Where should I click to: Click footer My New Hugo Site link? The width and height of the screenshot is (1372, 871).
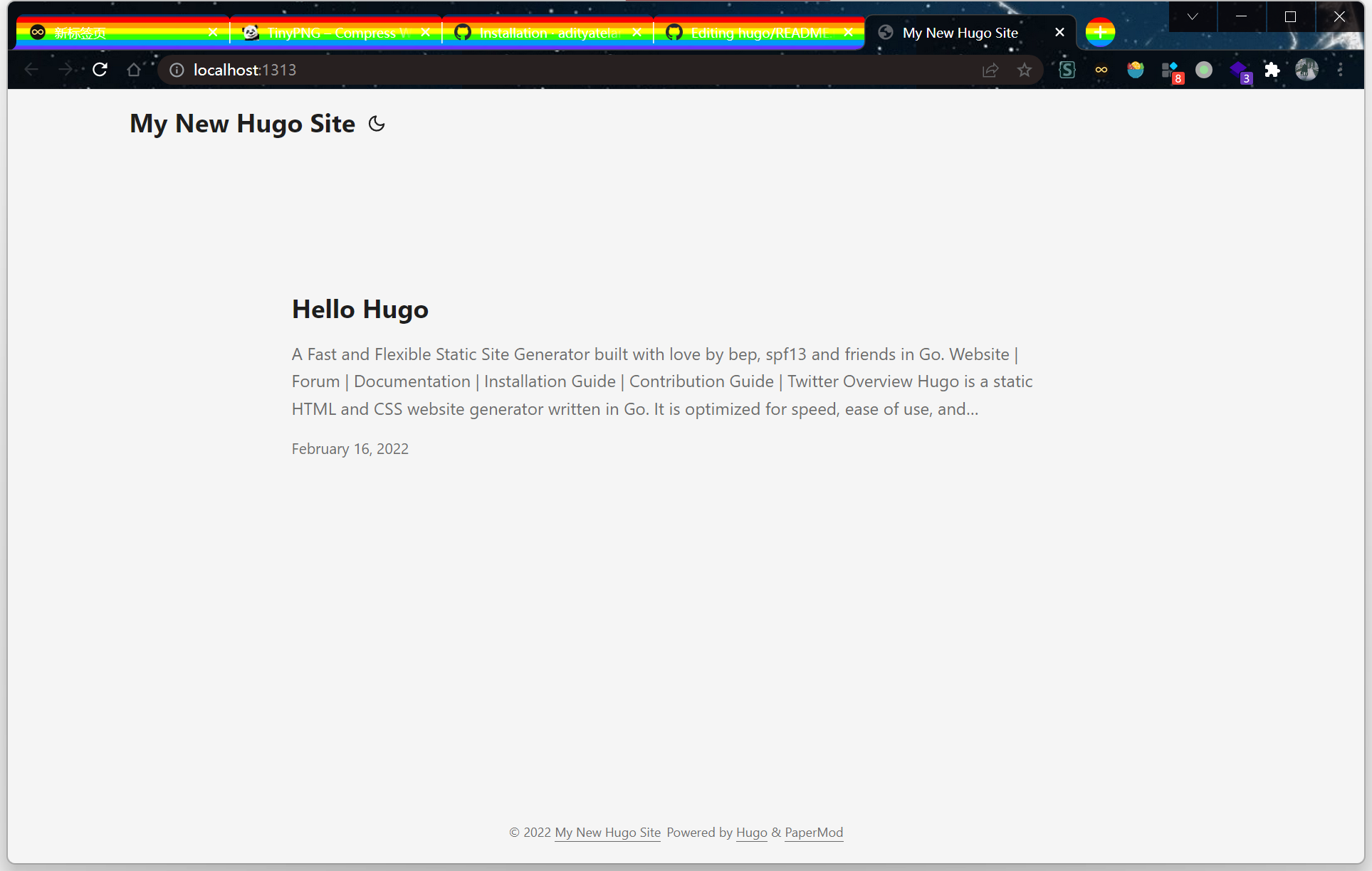[607, 833]
